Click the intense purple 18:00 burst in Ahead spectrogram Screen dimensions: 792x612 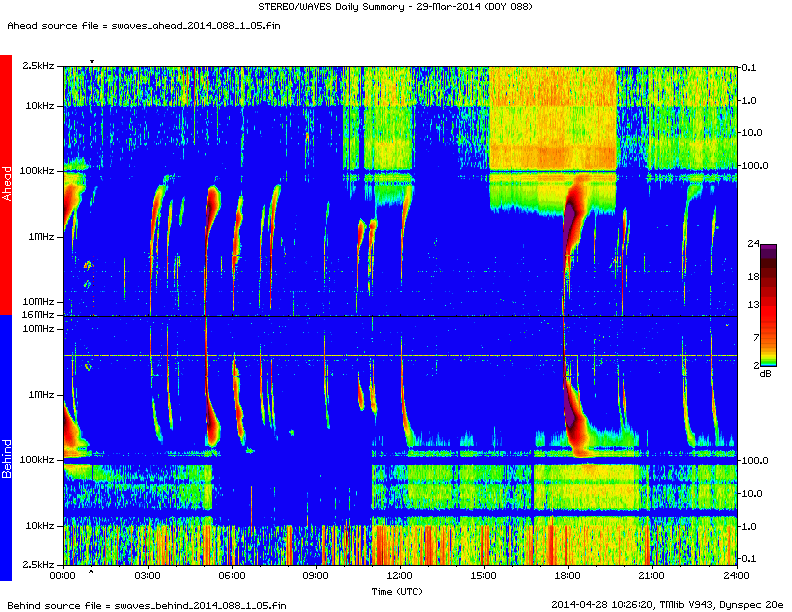(571, 222)
